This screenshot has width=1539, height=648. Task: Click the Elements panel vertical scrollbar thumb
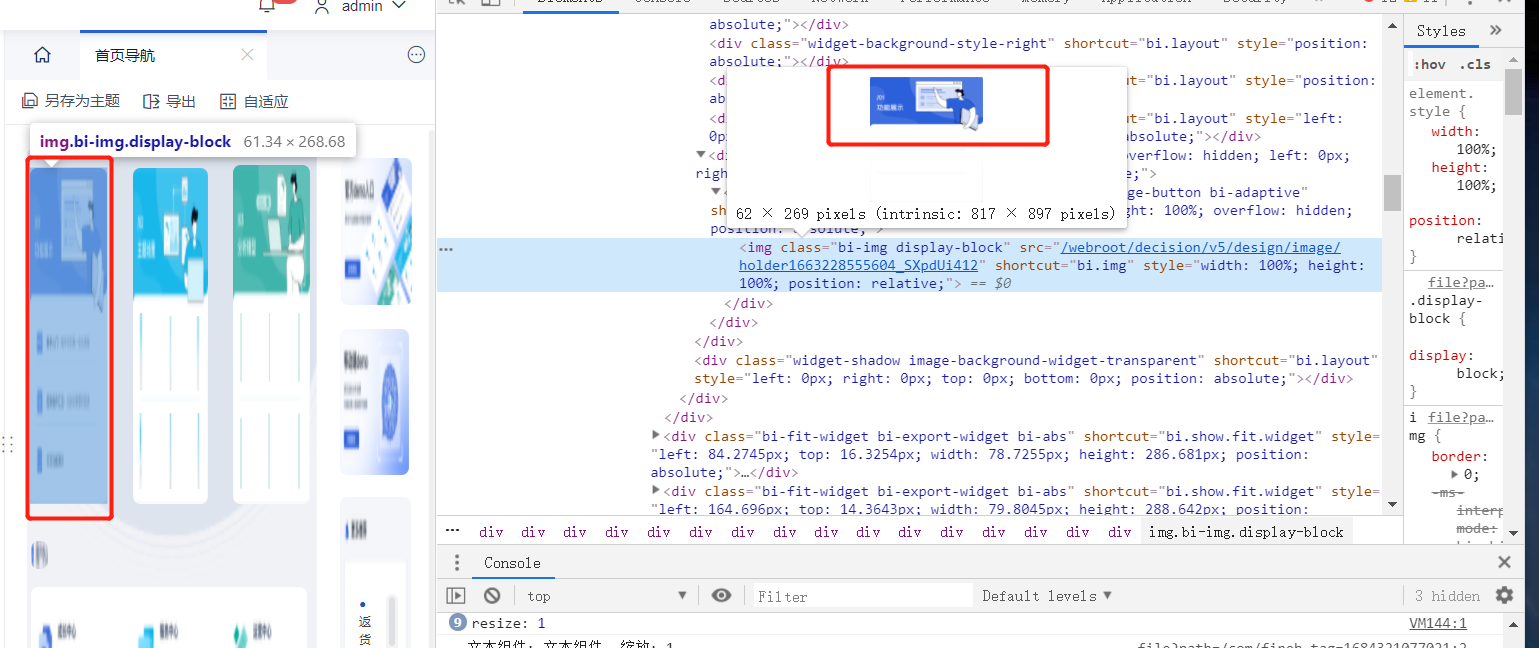click(x=1392, y=192)
